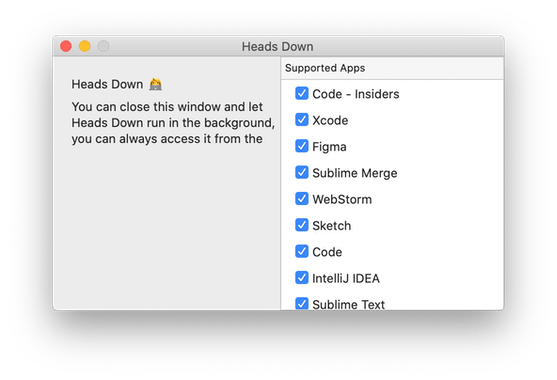
Task: Toggle the Xcode checkbox
Action: [x=302, y=120]
